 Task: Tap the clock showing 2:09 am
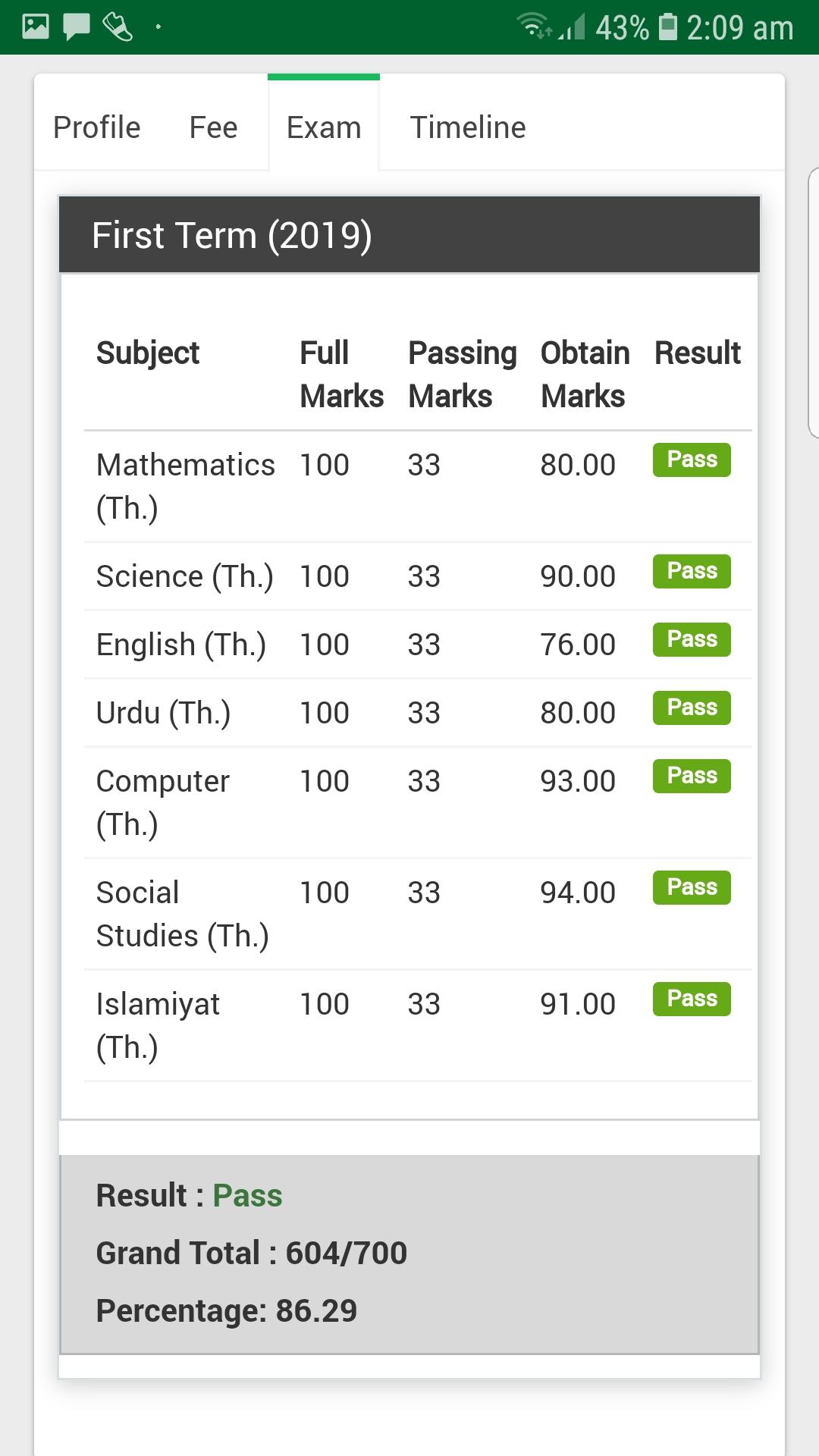(x=740, y=28)
